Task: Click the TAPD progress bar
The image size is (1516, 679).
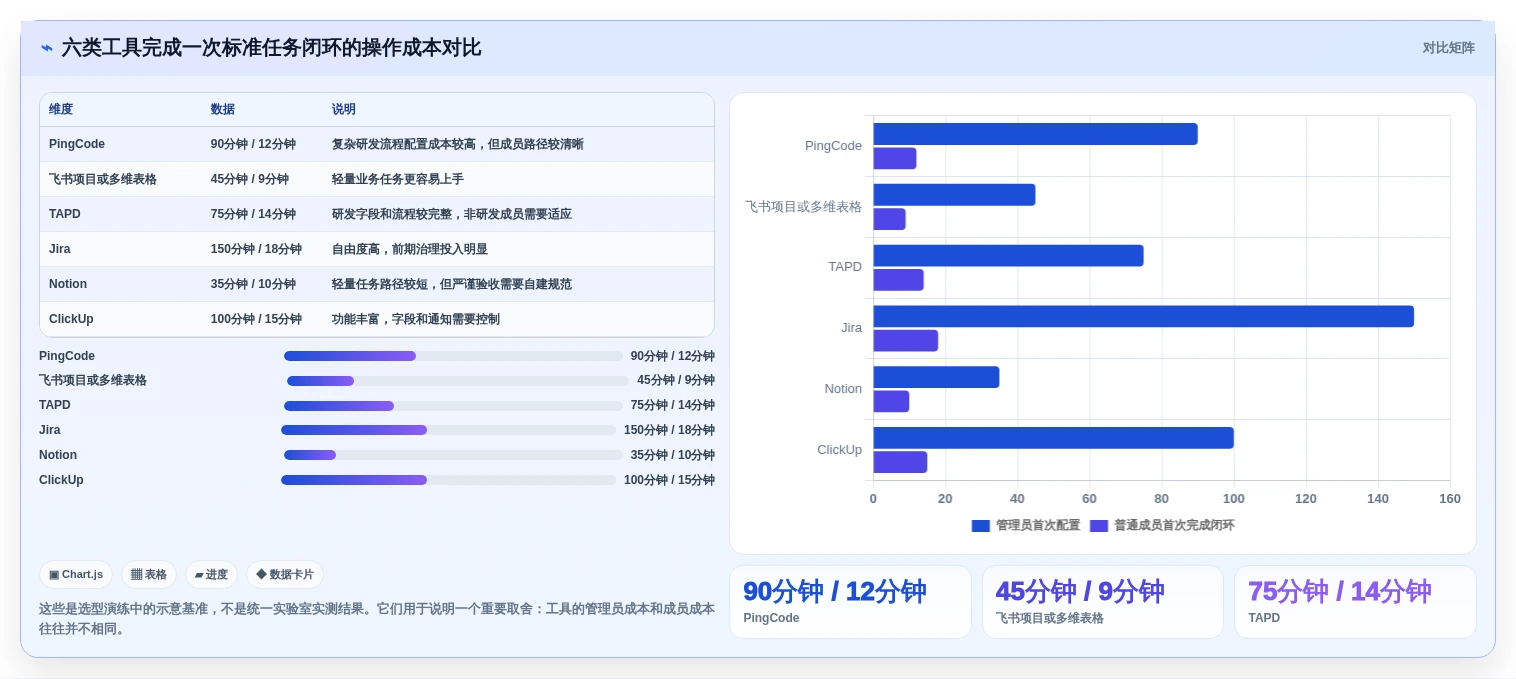Action: pyautogui.click(x=453, y=405)
